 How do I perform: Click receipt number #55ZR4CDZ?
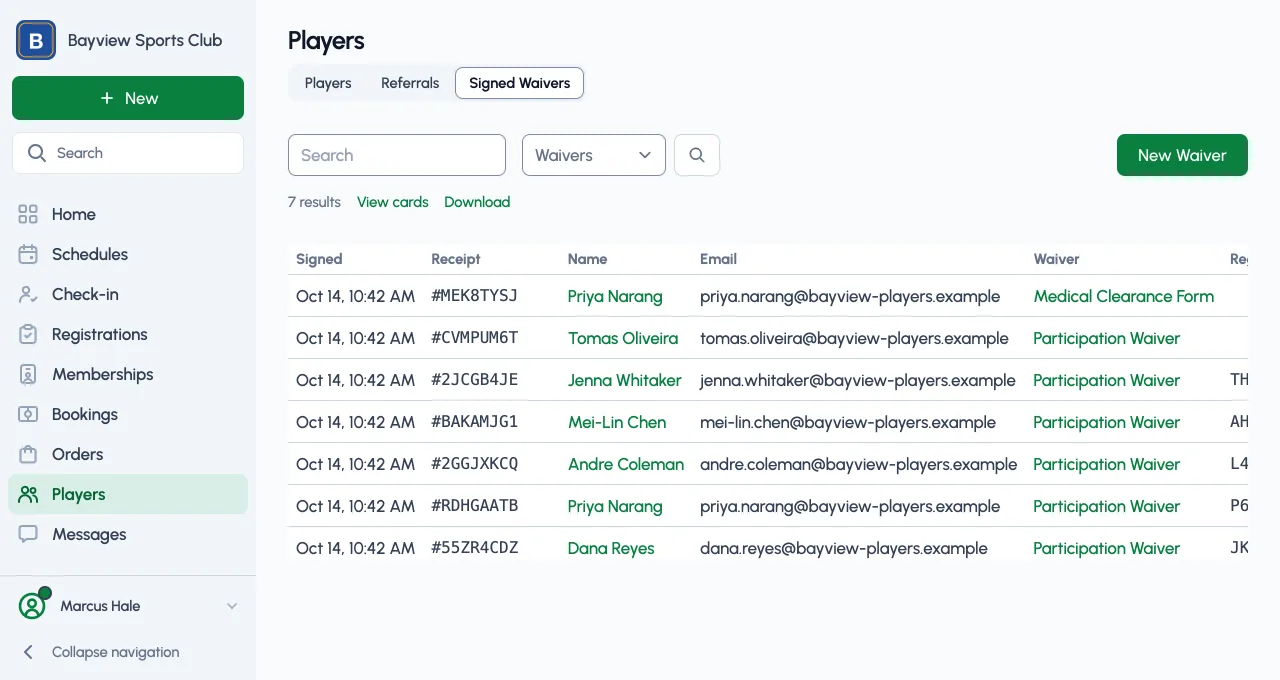click(x=475, y=548)
